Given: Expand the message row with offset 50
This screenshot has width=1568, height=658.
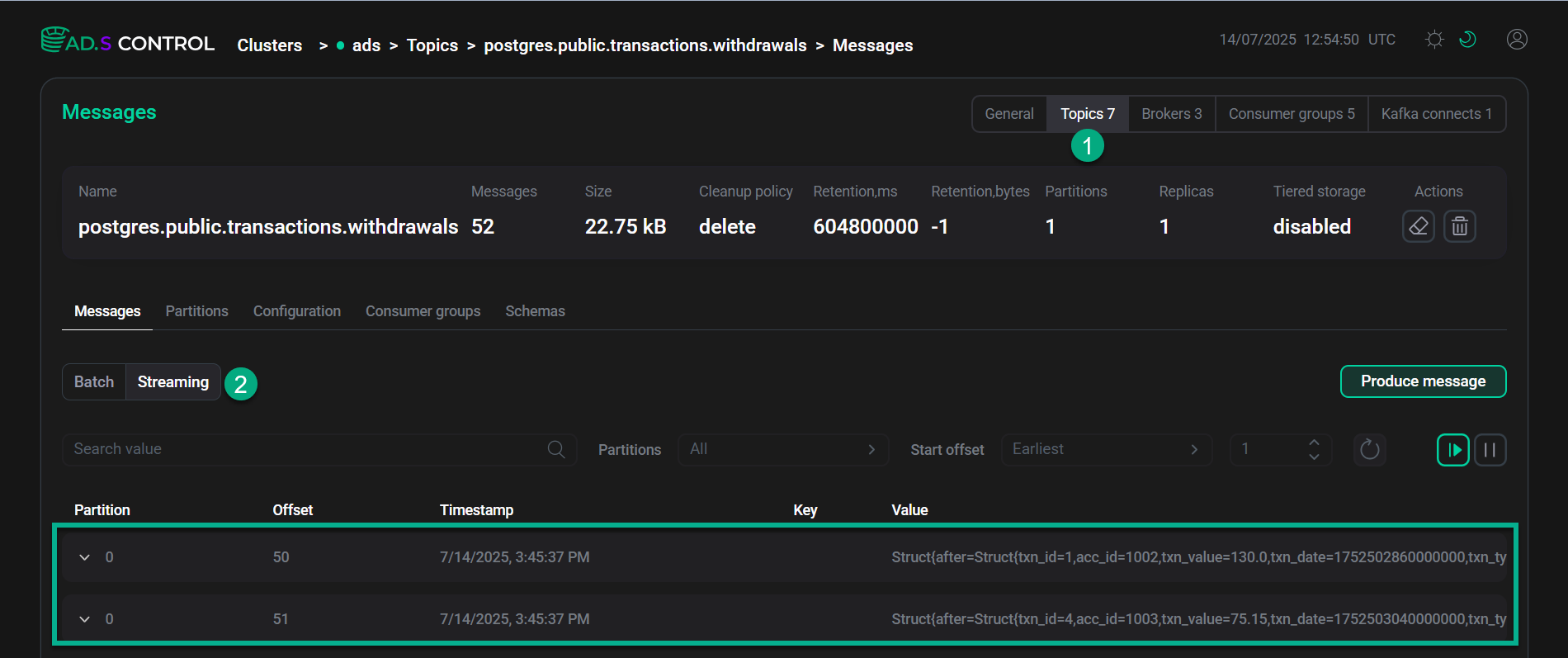Looking at the screenshot, I should click(x=84, y=557).
